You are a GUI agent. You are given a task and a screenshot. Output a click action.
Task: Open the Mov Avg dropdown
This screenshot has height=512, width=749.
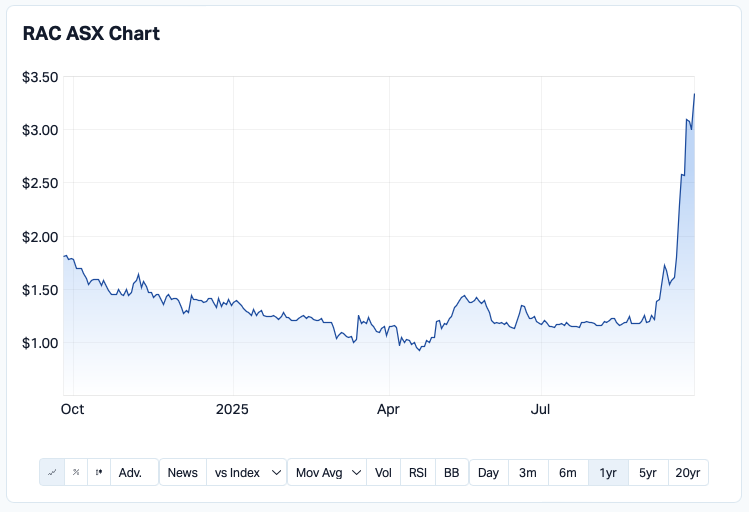(327, 473)
